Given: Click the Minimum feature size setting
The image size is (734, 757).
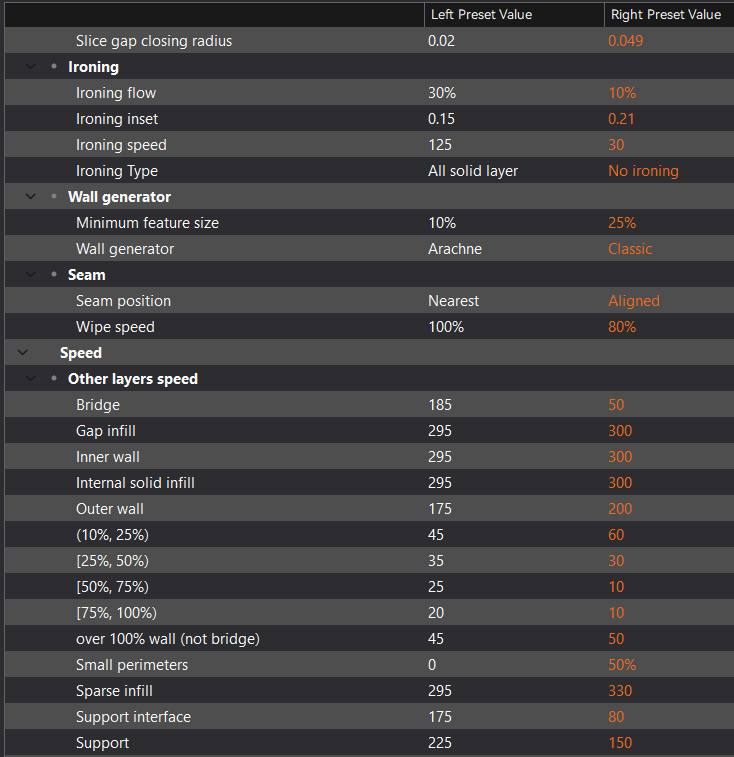Looking at the screenshot, I should pos(147,223).
